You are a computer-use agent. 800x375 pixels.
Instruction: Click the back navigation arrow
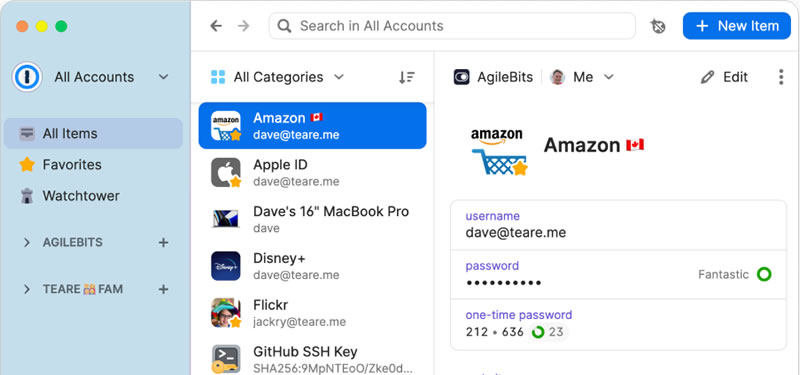coord(216,26)
